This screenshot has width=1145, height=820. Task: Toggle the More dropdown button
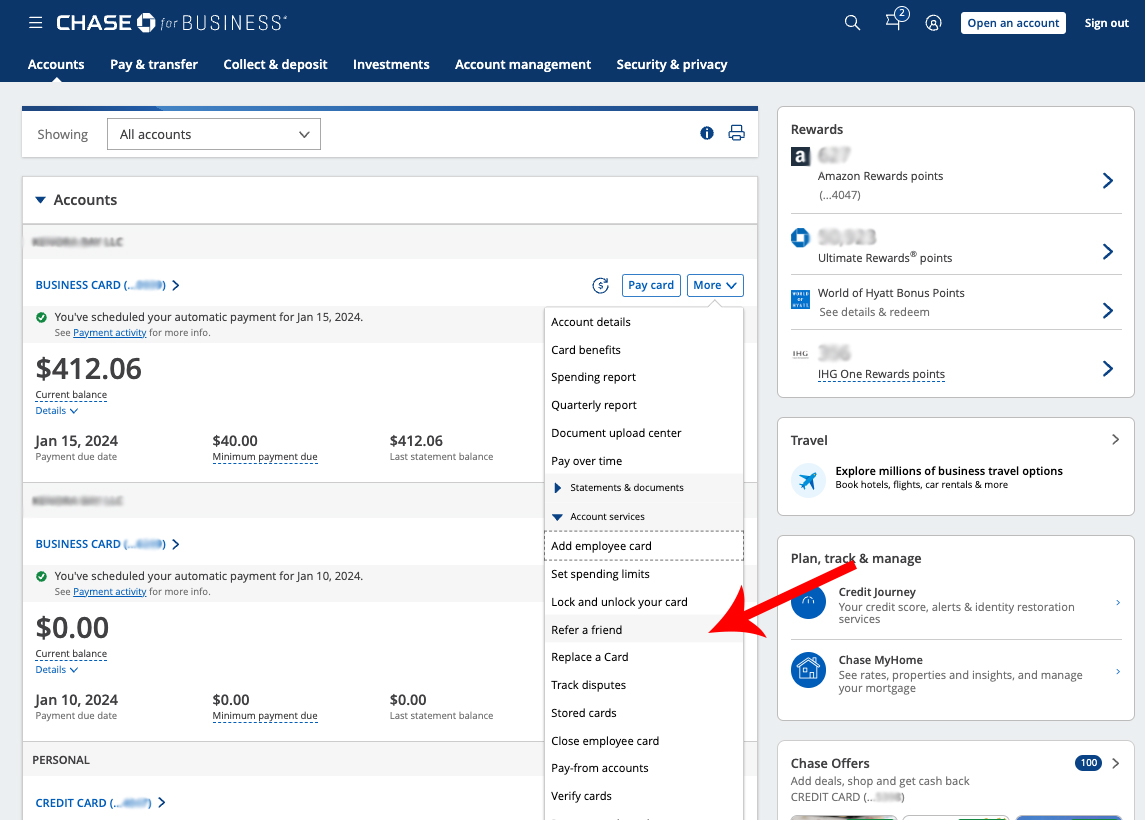click(x=715, y=285)
